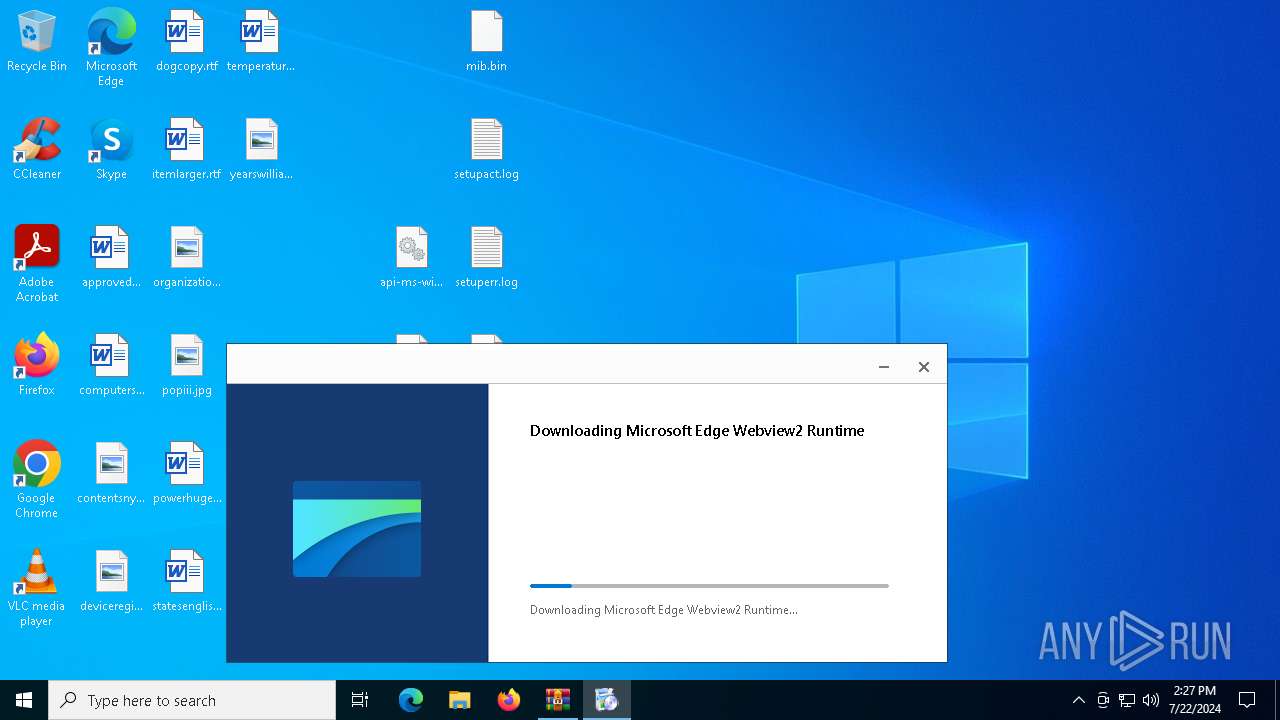The height and width of the screenshot is (720, 1280).
Task: Select the yearswillia... image file icon
Action: coord(261,150)
